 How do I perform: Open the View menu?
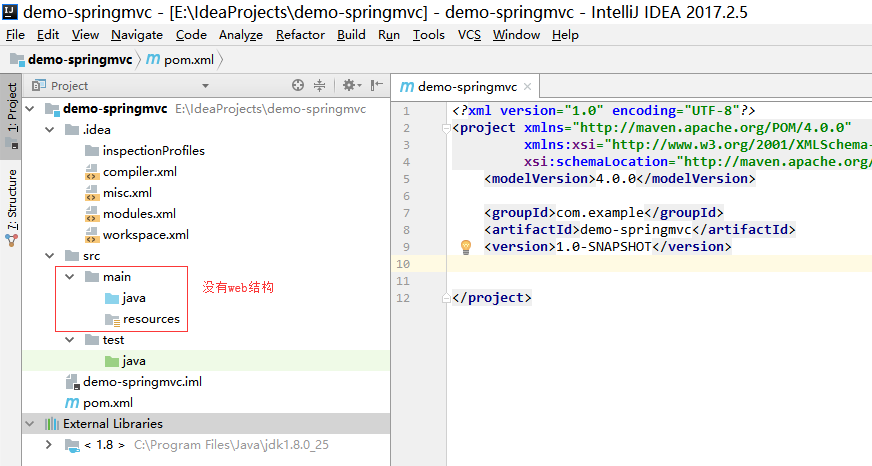[85, 35]
